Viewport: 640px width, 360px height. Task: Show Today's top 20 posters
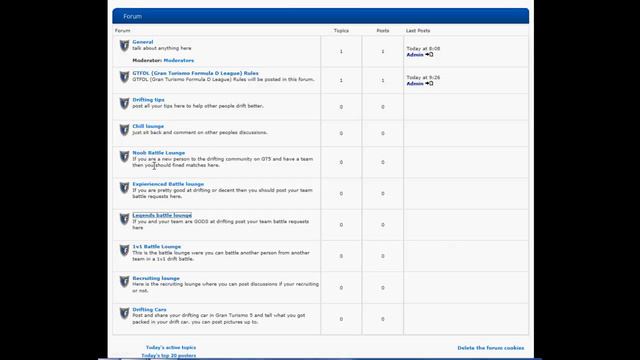point(169,356)
